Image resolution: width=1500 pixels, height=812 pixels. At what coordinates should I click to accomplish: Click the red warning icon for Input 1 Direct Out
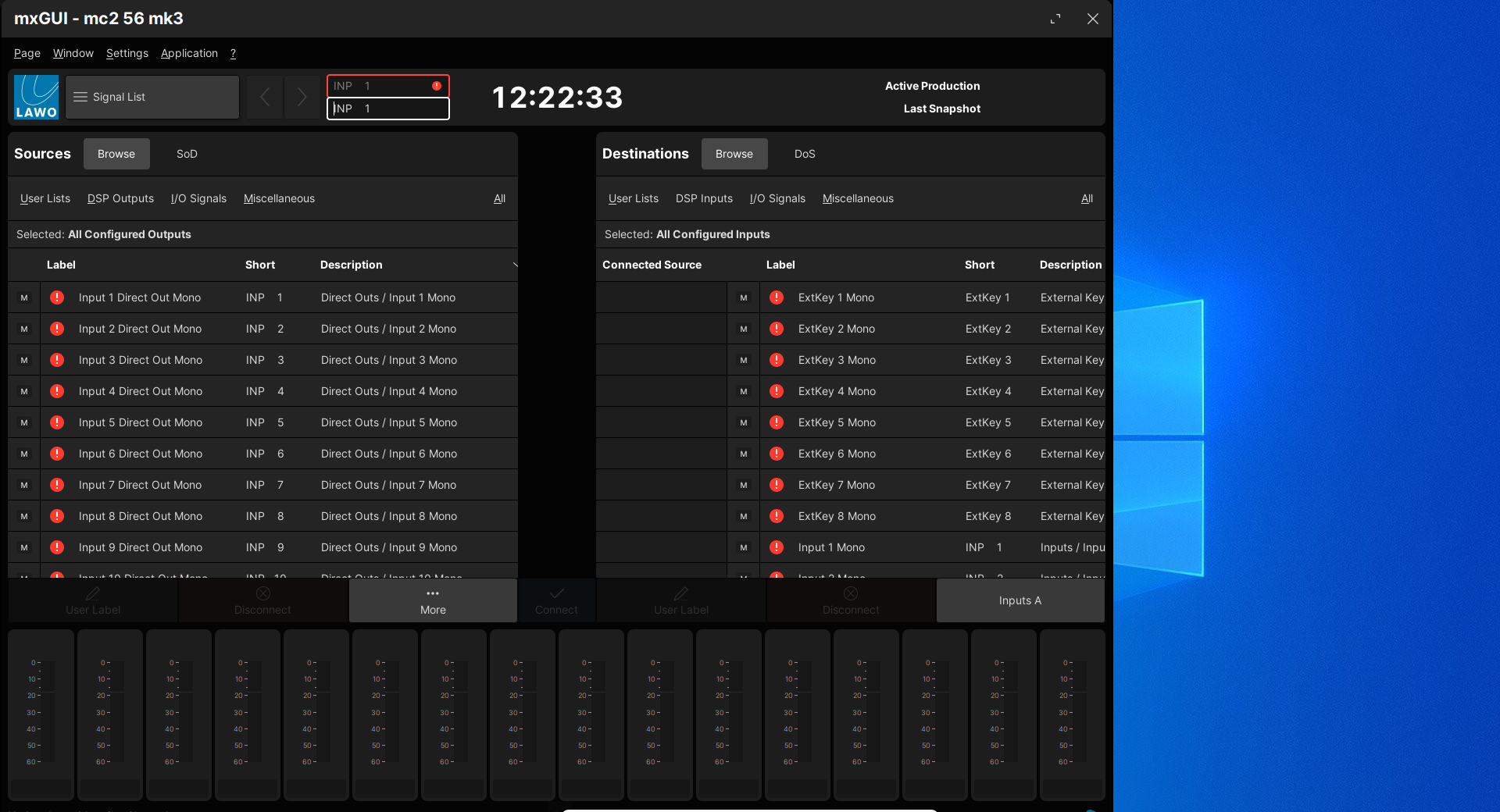pos(57,297)
